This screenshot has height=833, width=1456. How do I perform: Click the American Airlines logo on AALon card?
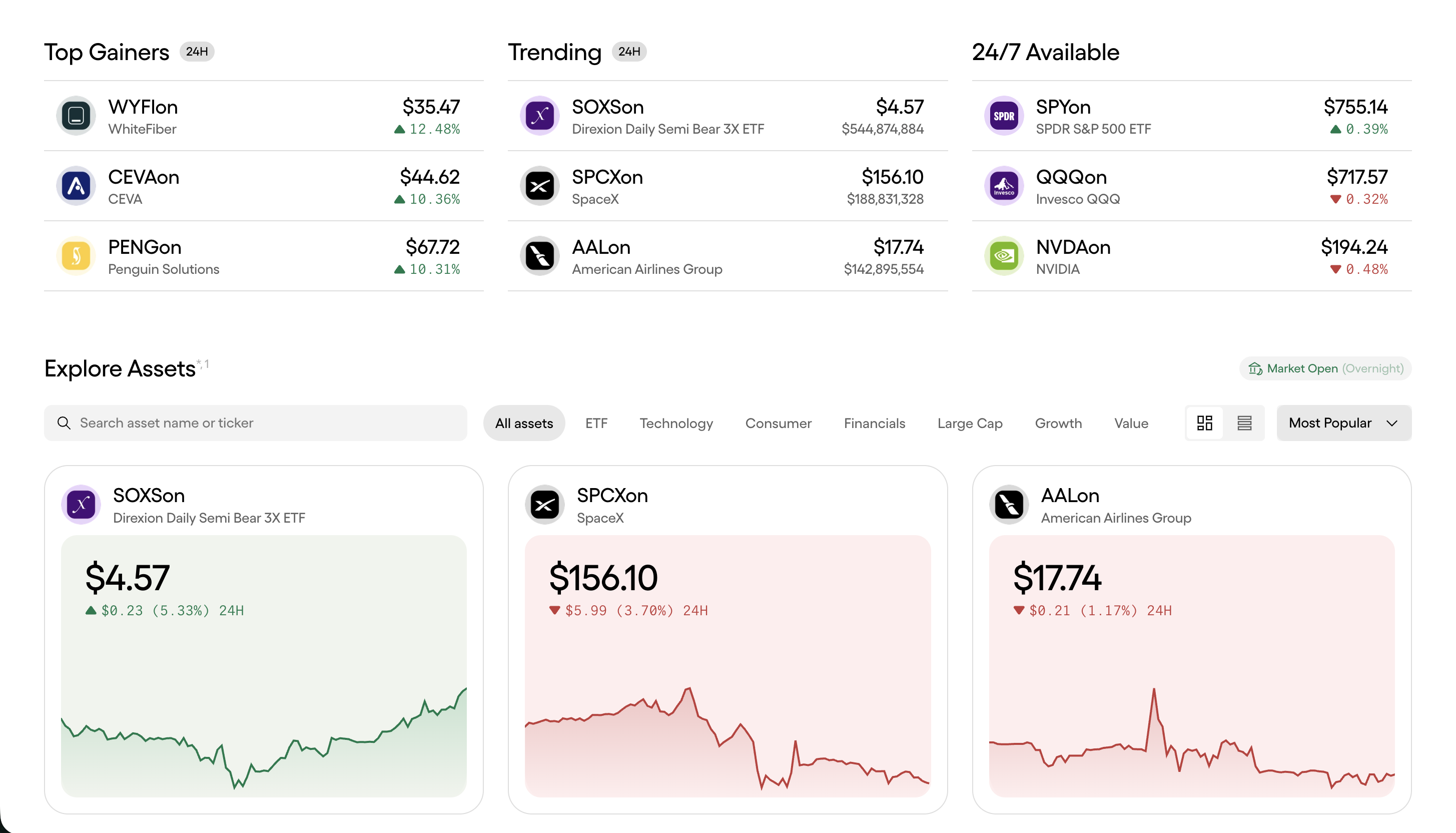[x=1009, y=505]
